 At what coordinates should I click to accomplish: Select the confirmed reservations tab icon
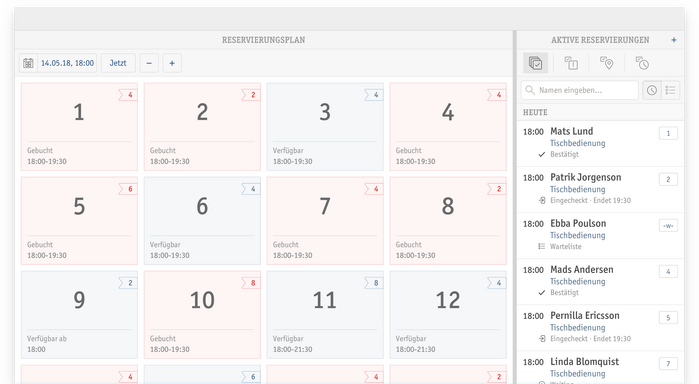[x=535, y=63]
